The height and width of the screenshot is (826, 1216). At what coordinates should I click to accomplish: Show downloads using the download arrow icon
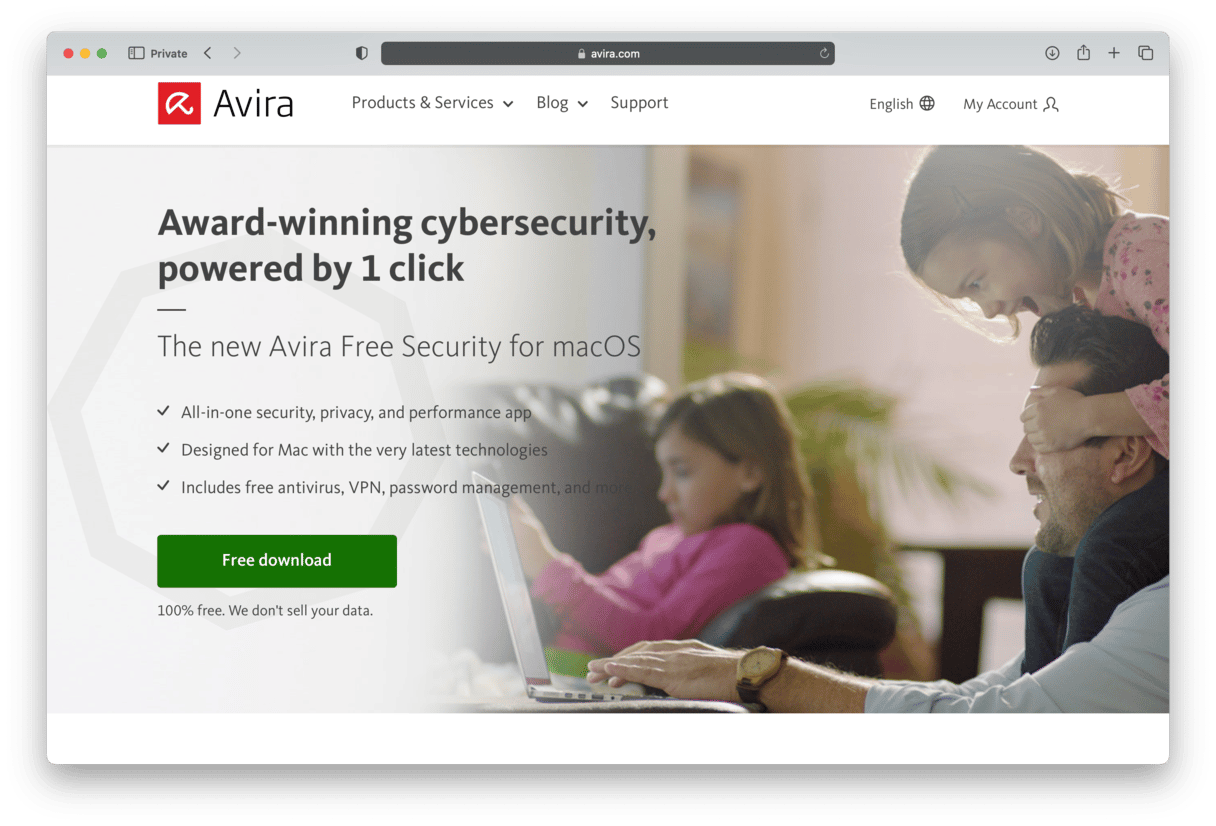[x=1052, y=53]
